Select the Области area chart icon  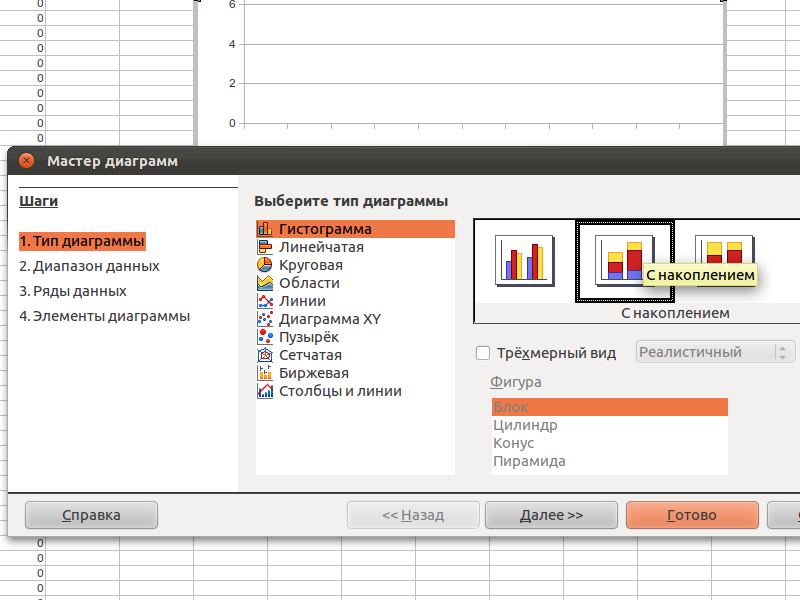coord(266,283)
